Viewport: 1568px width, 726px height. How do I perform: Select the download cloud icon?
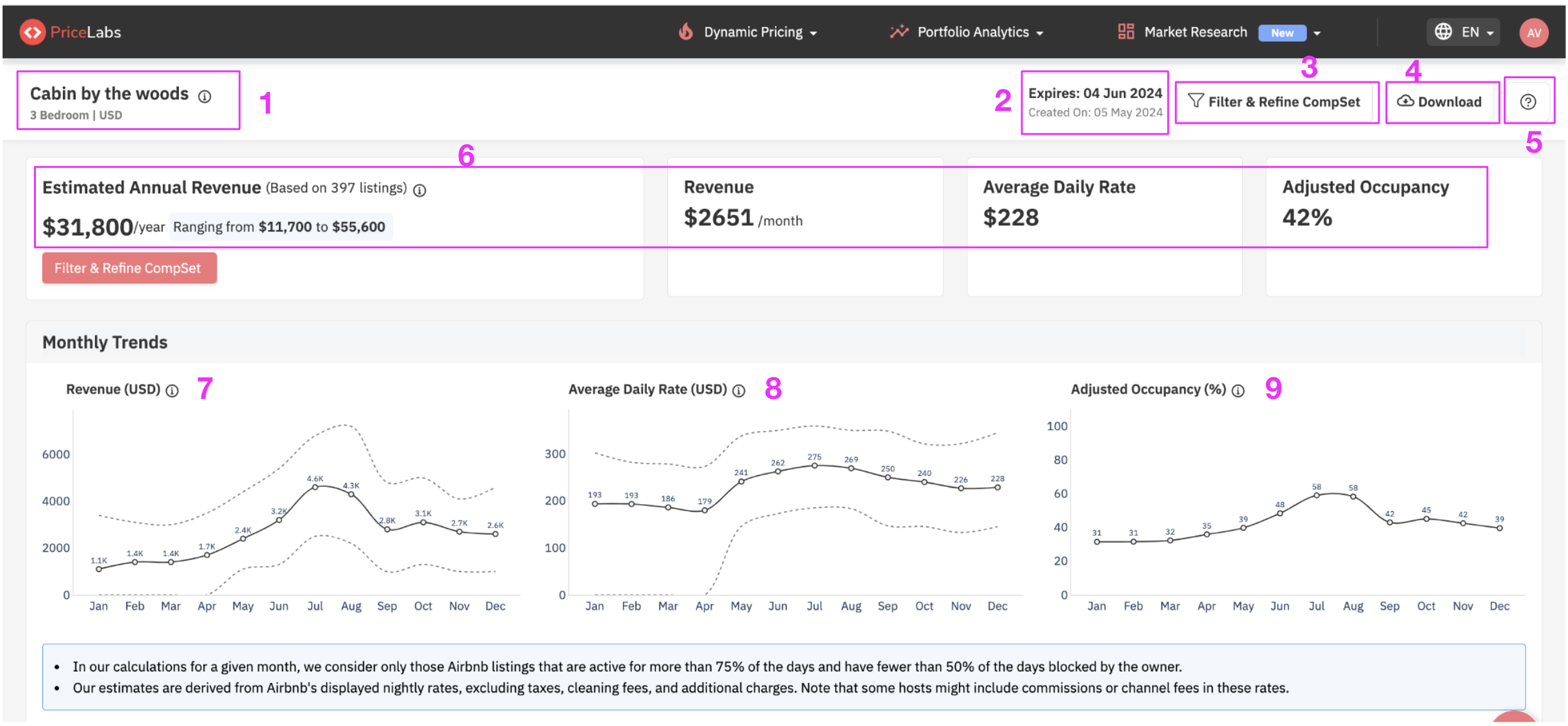click(1407, 101)
